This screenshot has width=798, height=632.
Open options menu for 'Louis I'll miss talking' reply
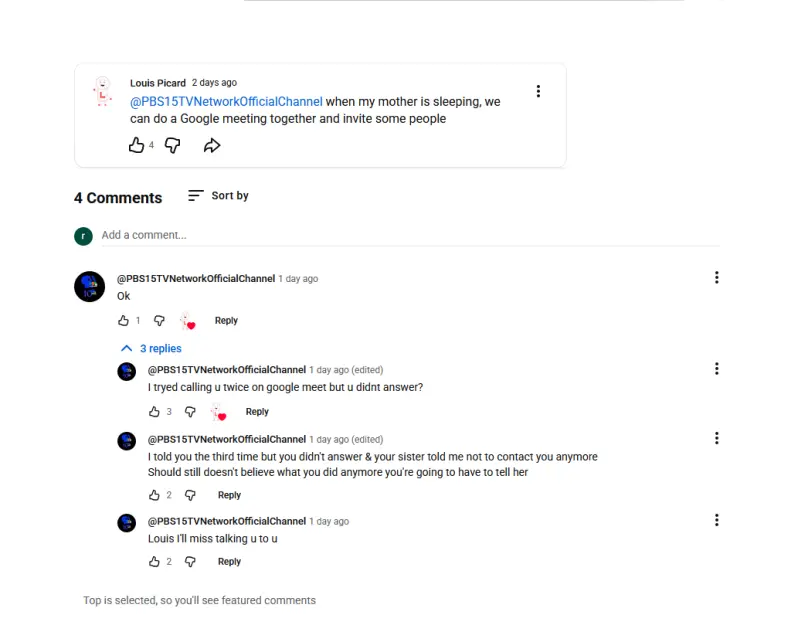(x=717, y=520)
